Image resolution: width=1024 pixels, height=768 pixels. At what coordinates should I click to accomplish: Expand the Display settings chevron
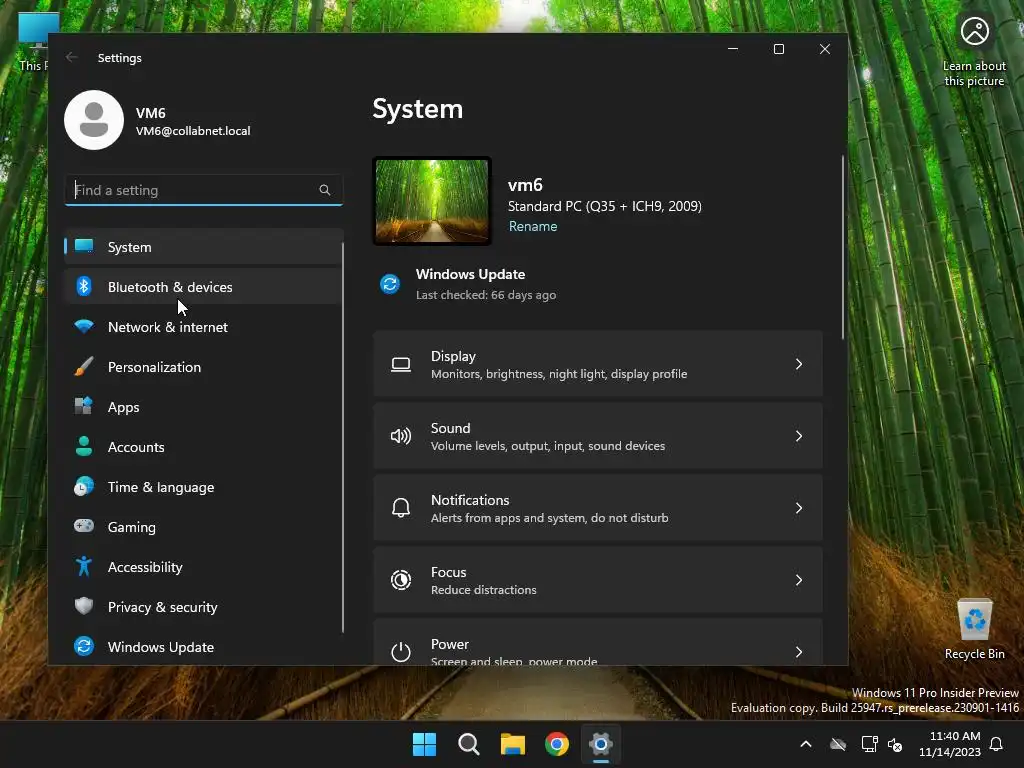coord(799,364)
